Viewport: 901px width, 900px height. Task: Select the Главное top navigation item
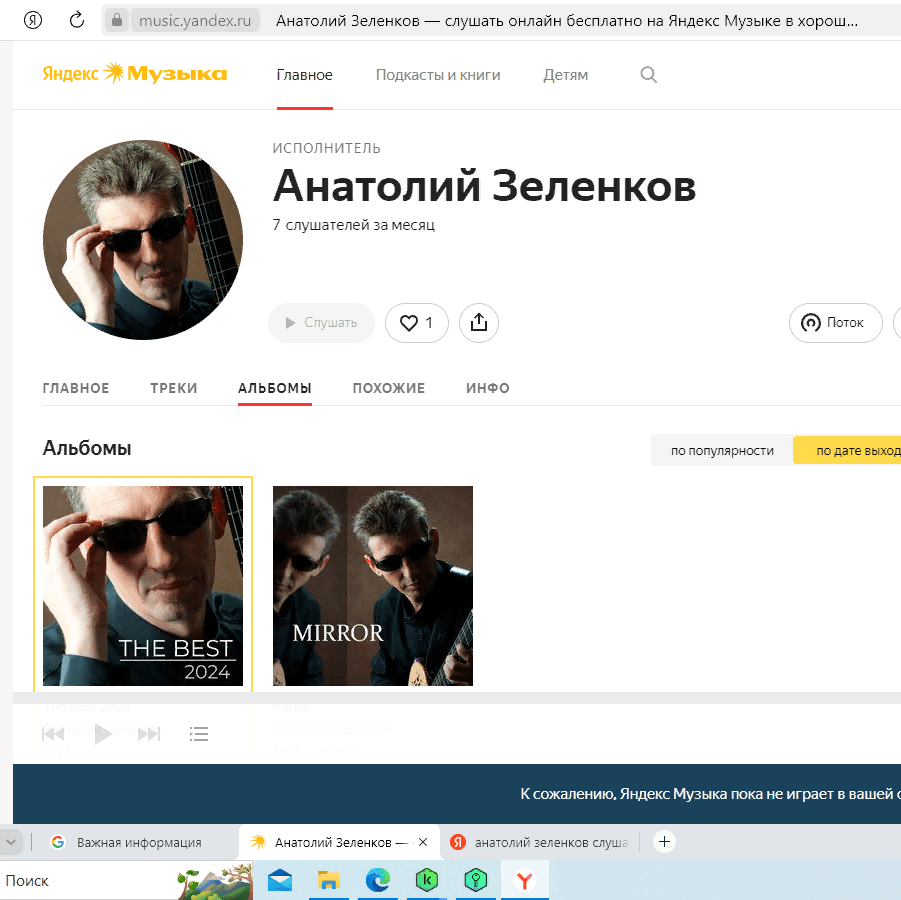(x=305, y=75)
